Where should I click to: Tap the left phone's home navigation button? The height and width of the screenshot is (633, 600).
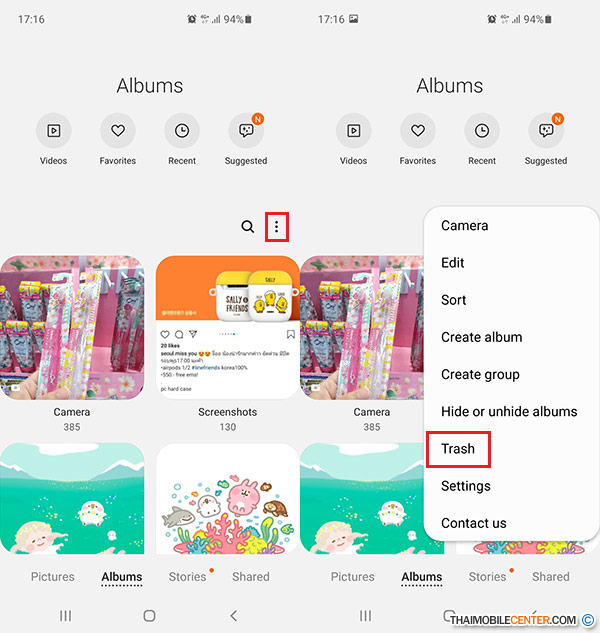pos(149,616)
